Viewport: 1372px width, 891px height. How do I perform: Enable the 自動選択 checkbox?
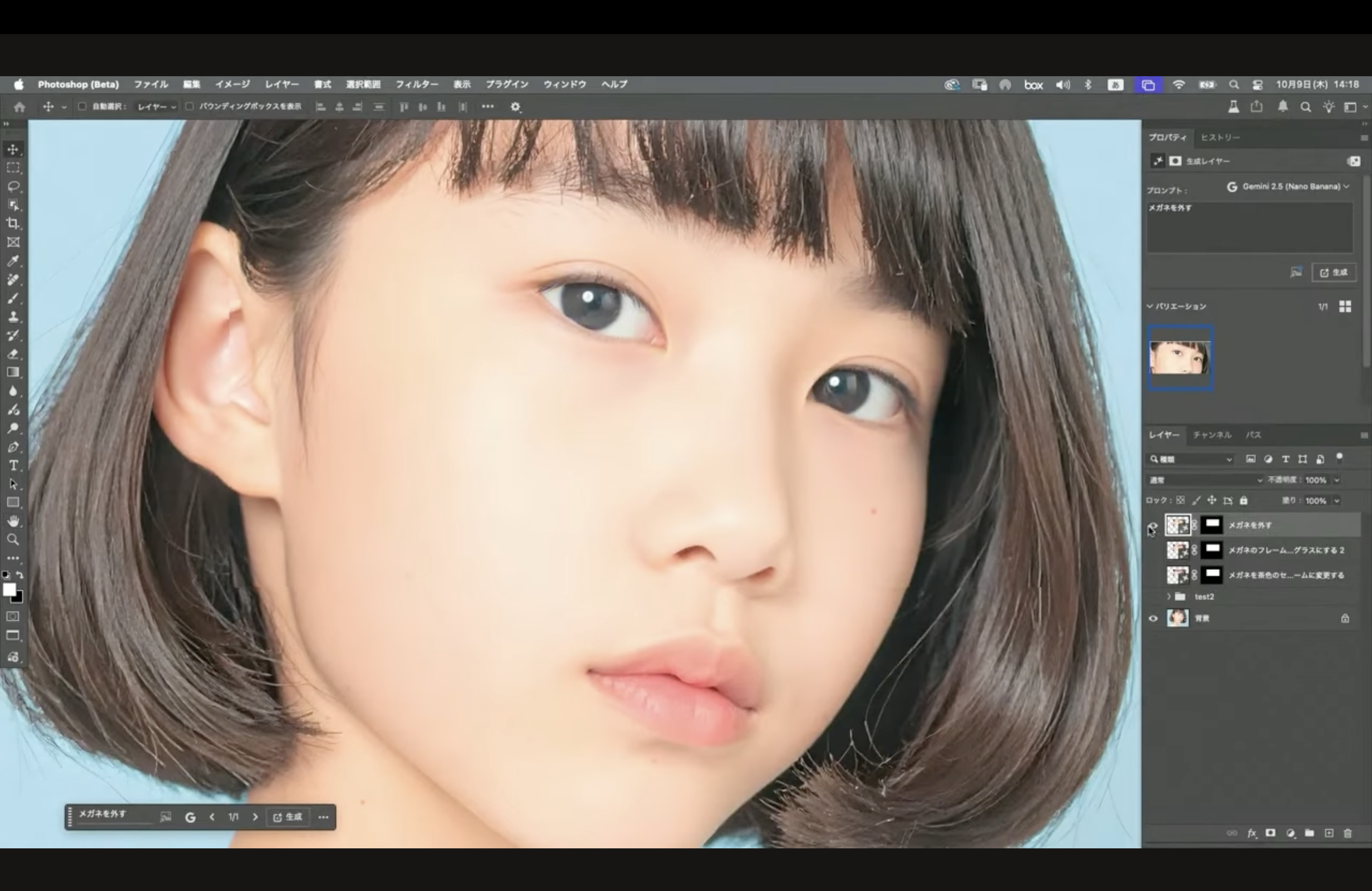coord(82,107)
